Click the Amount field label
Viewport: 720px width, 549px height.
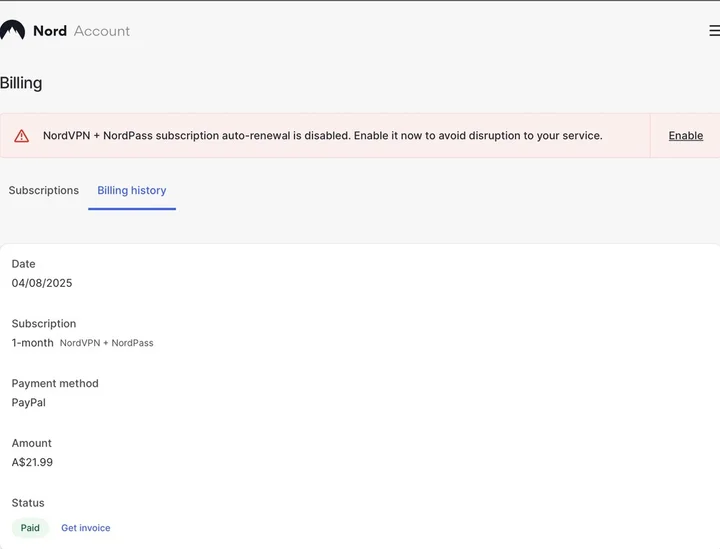(32, 443)
